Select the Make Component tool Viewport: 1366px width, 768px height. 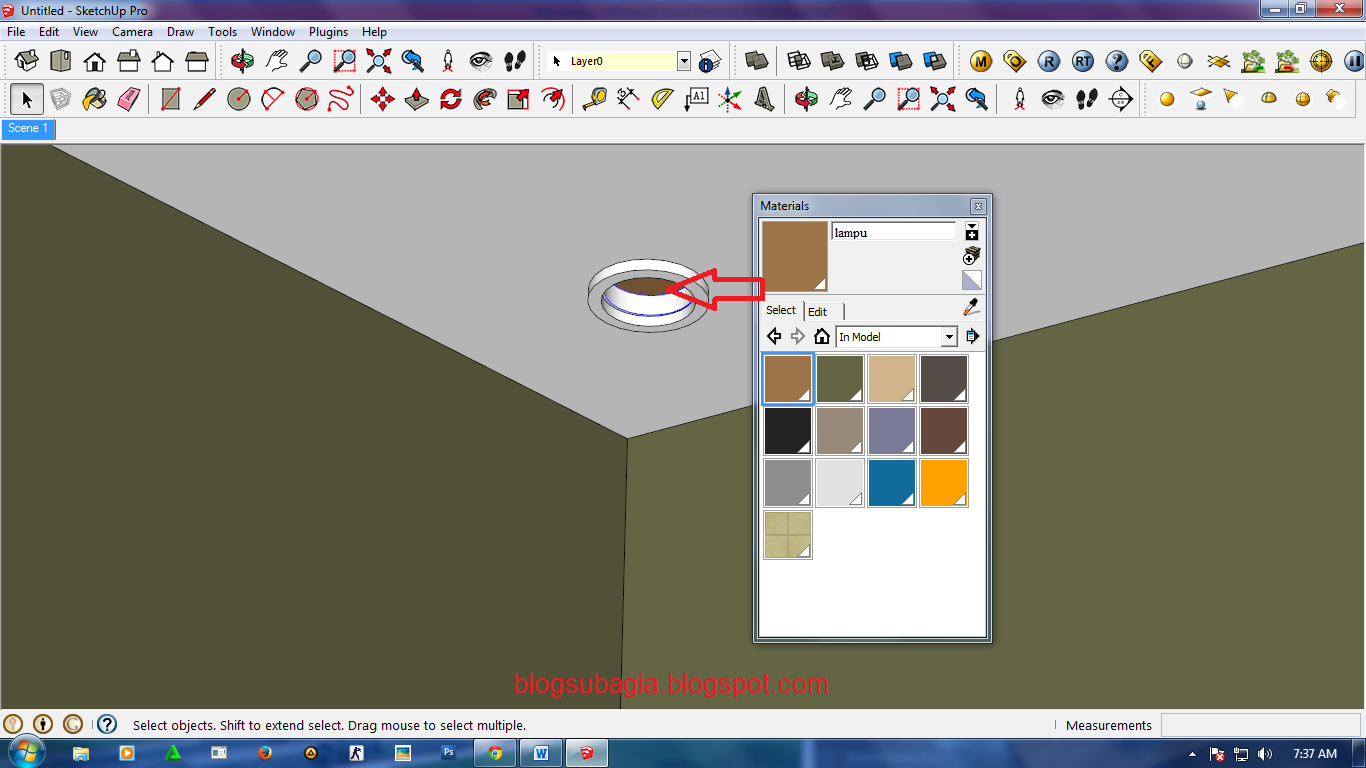pyautogui.click(x=61, y=99)
